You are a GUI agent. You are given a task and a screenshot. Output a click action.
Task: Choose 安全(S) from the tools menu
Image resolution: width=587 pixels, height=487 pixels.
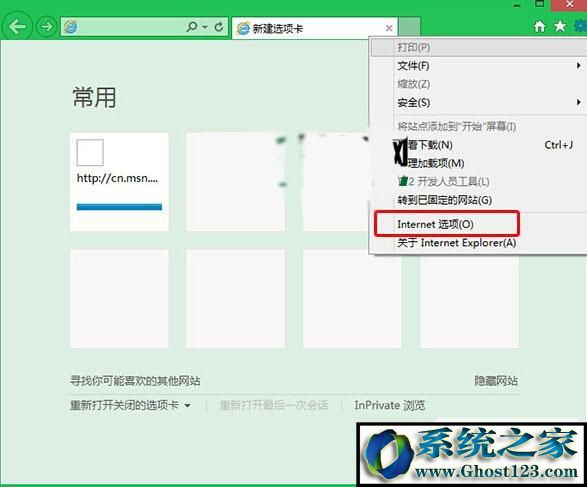pyautogui.click(x=413, y=102)
